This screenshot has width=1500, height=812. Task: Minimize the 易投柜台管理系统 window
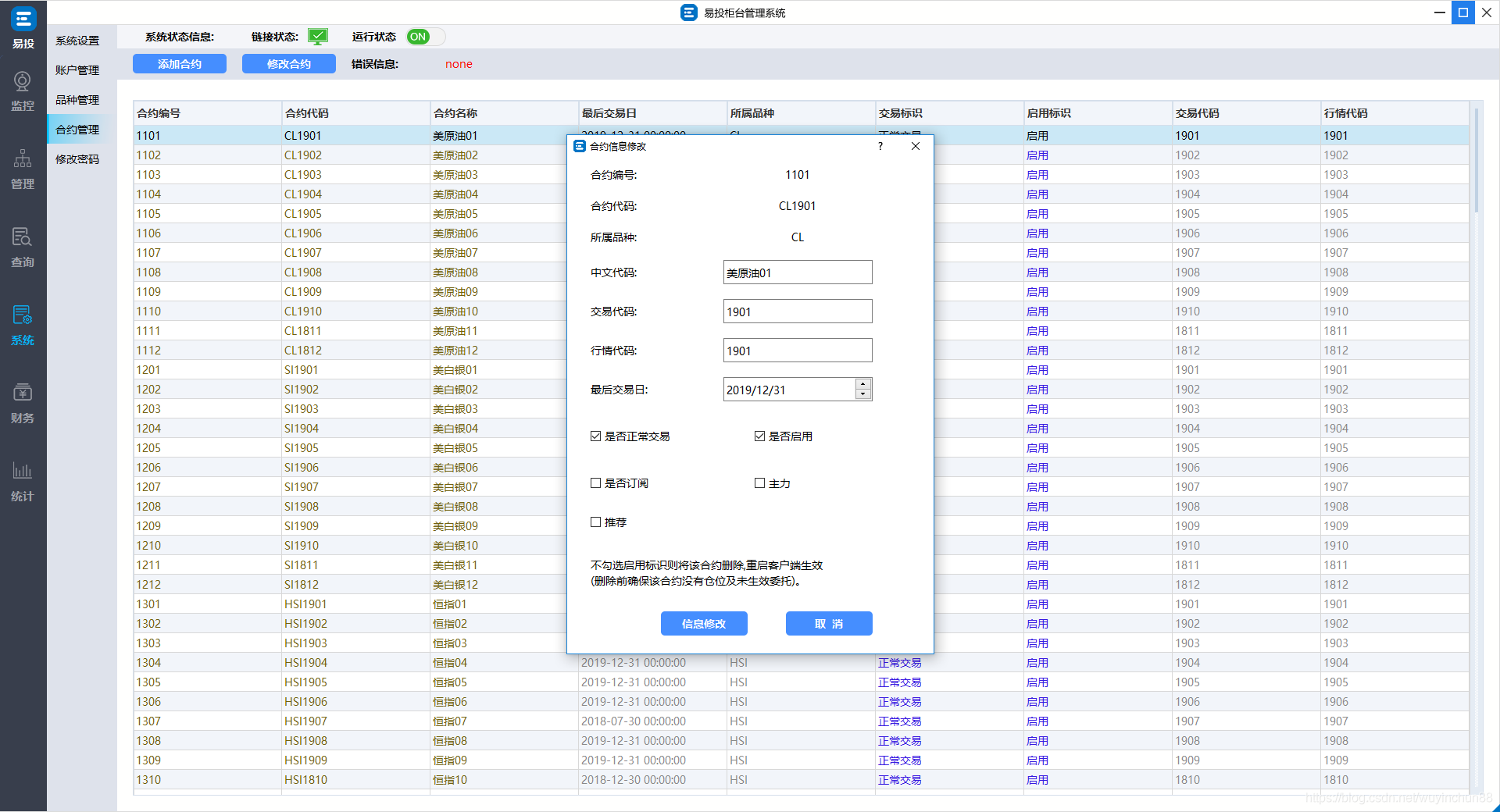pyautogui.click(x=1440, y=12)
